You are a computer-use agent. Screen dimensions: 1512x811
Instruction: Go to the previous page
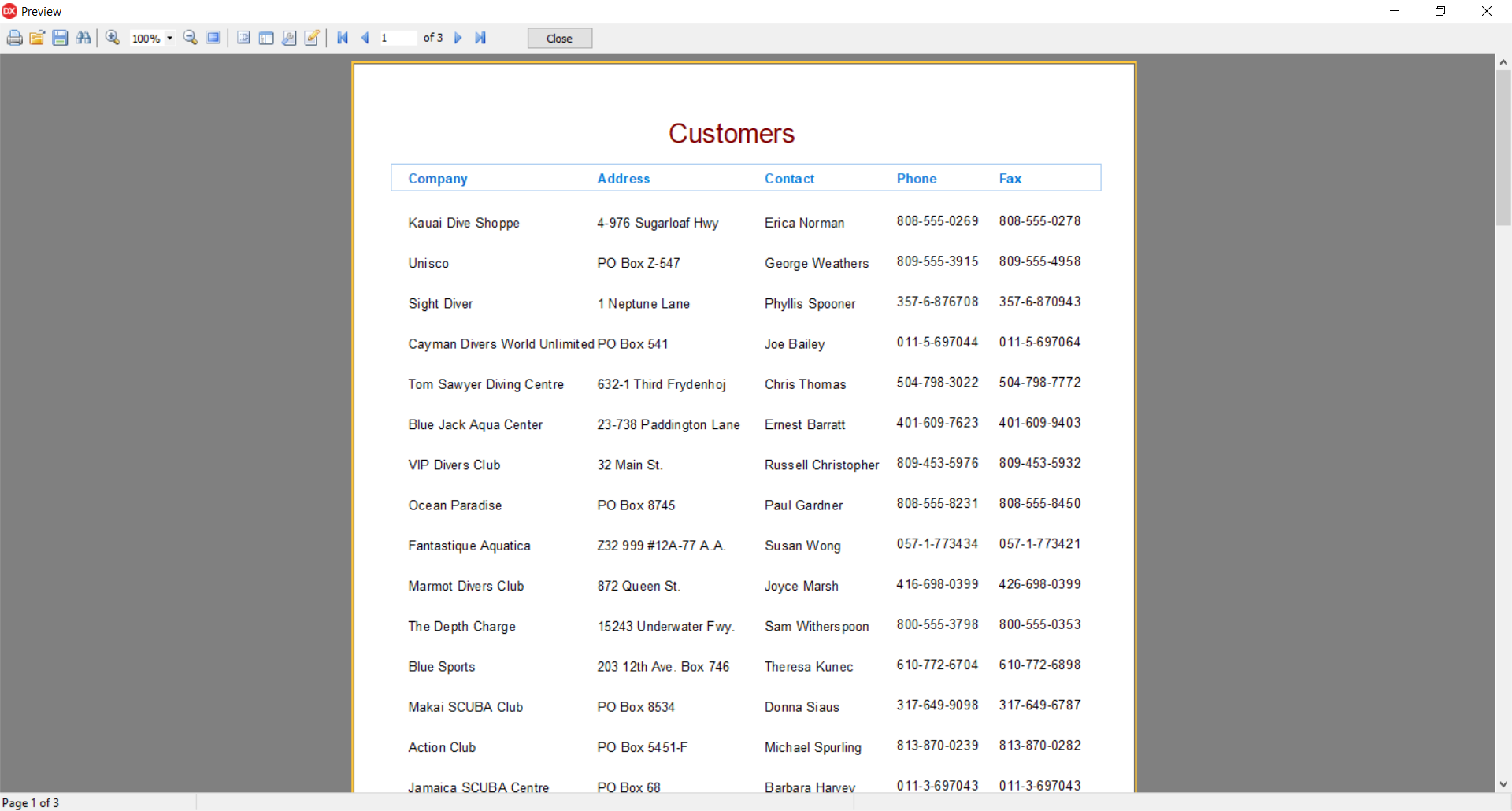[365, 38]
